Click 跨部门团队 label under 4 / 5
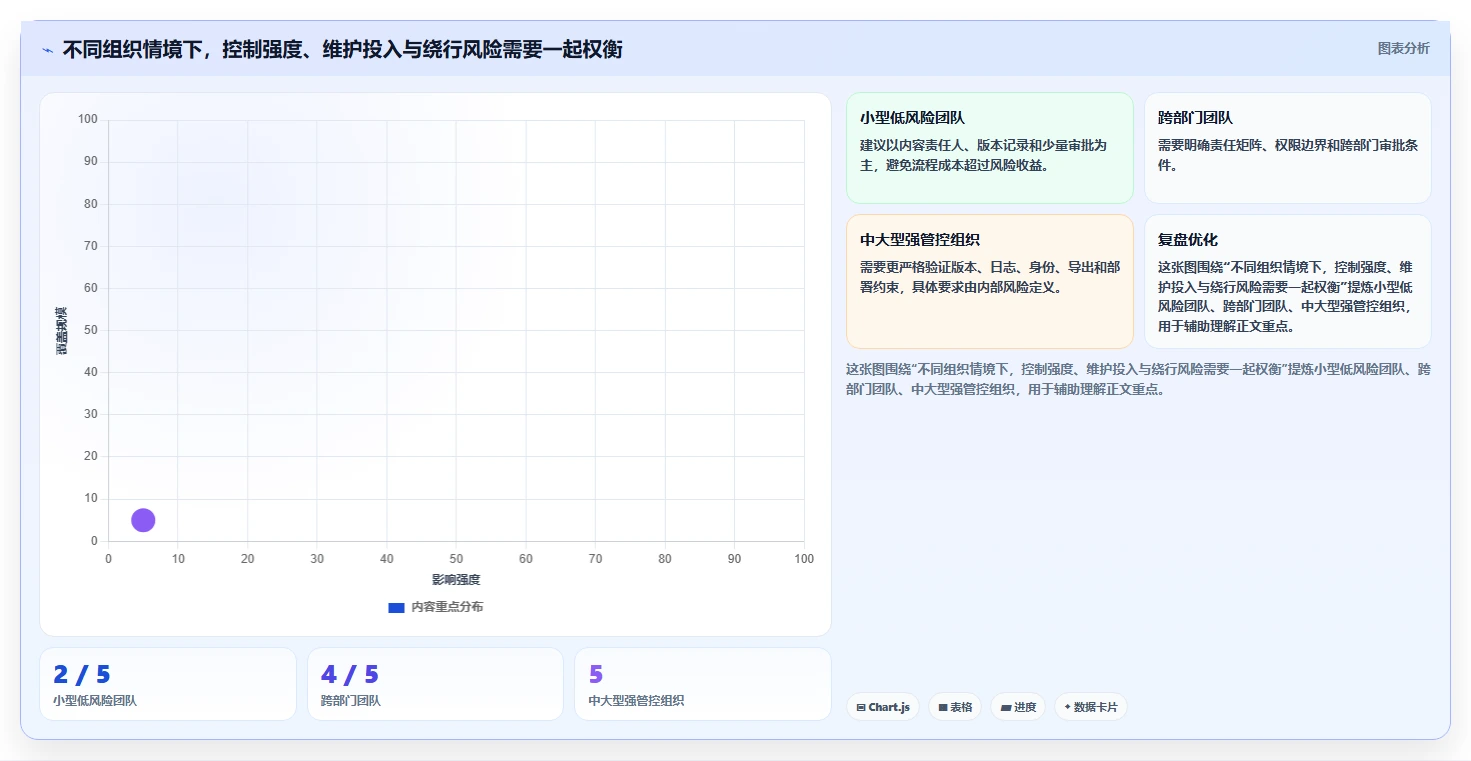The image size is (1471, 761). click(351, 701)
